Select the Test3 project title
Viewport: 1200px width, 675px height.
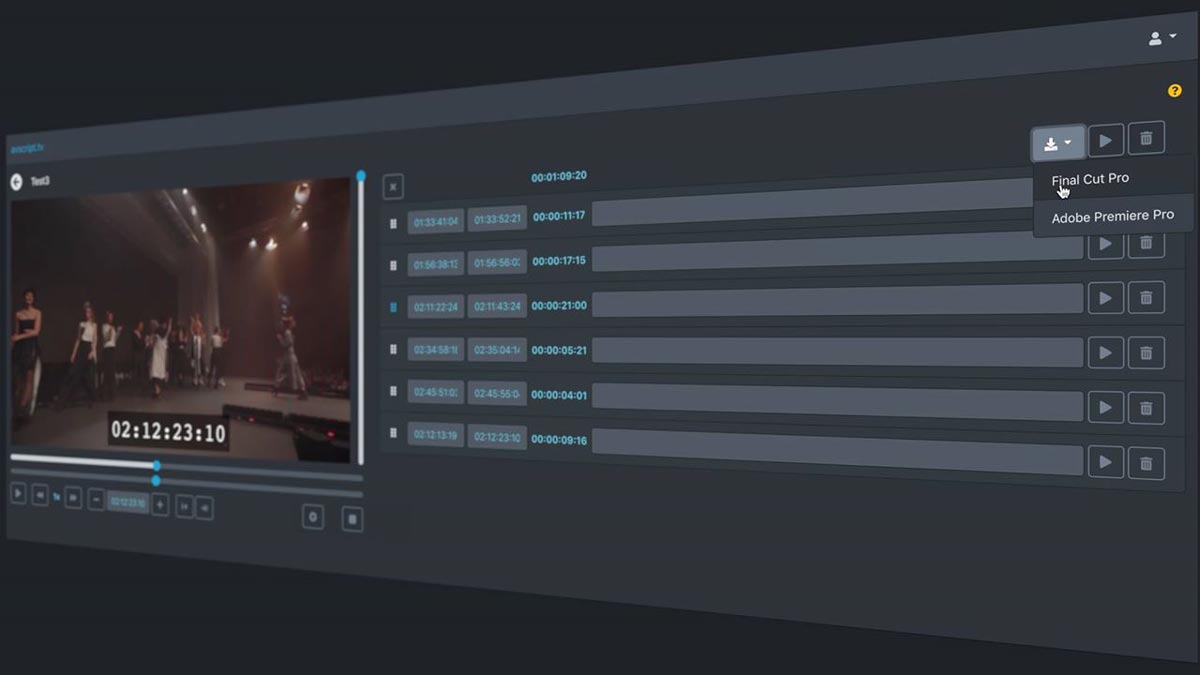pyautogui.click(x=40, y=181)
